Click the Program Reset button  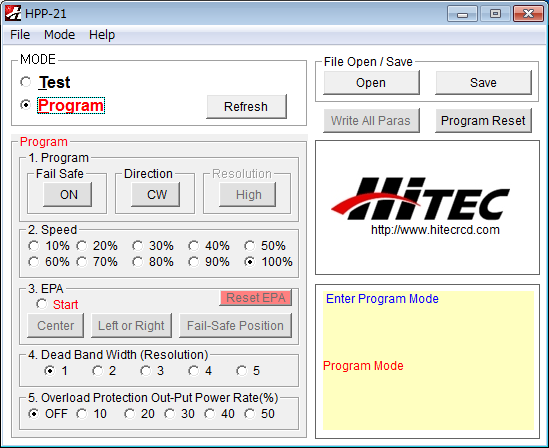483,120
